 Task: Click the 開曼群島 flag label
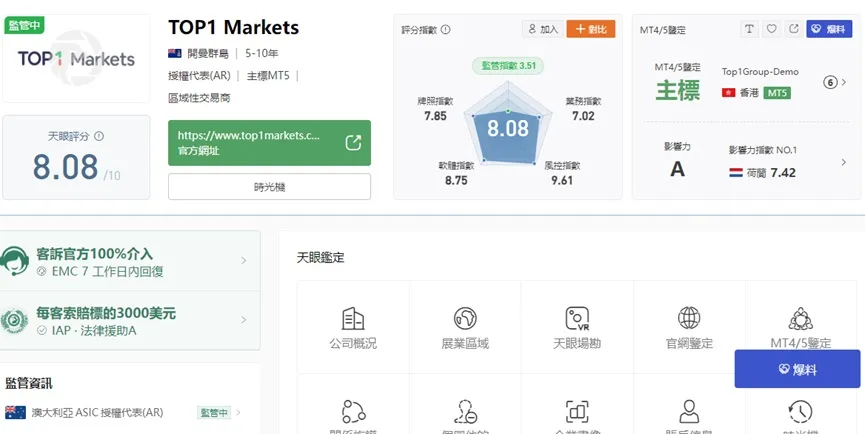(198, 53)
